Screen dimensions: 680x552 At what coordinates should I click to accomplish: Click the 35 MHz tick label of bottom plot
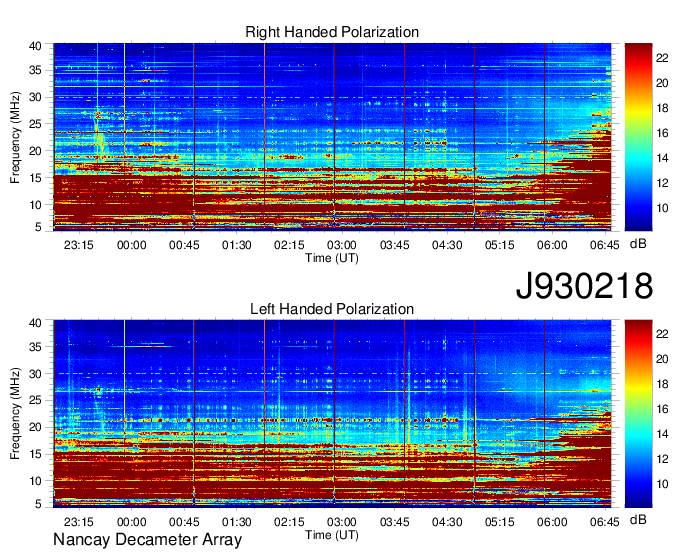[x=36, y=347]
